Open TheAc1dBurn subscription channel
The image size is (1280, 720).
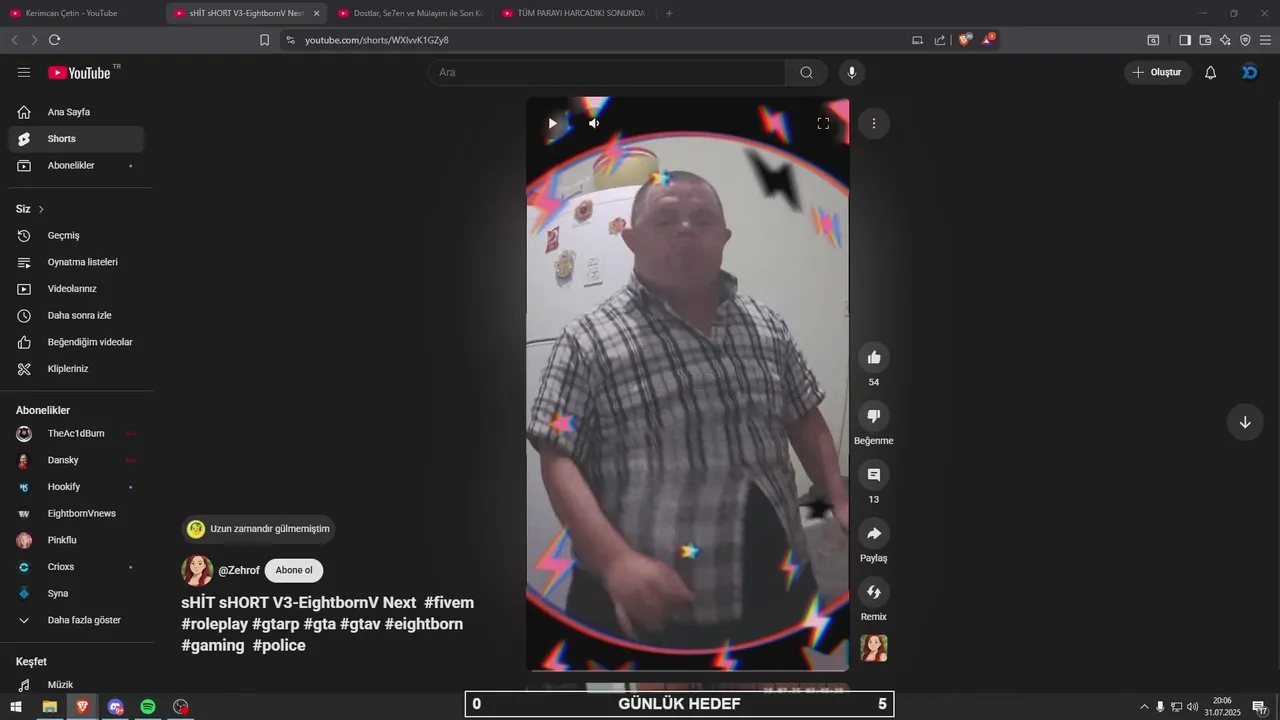coord(76,434)
